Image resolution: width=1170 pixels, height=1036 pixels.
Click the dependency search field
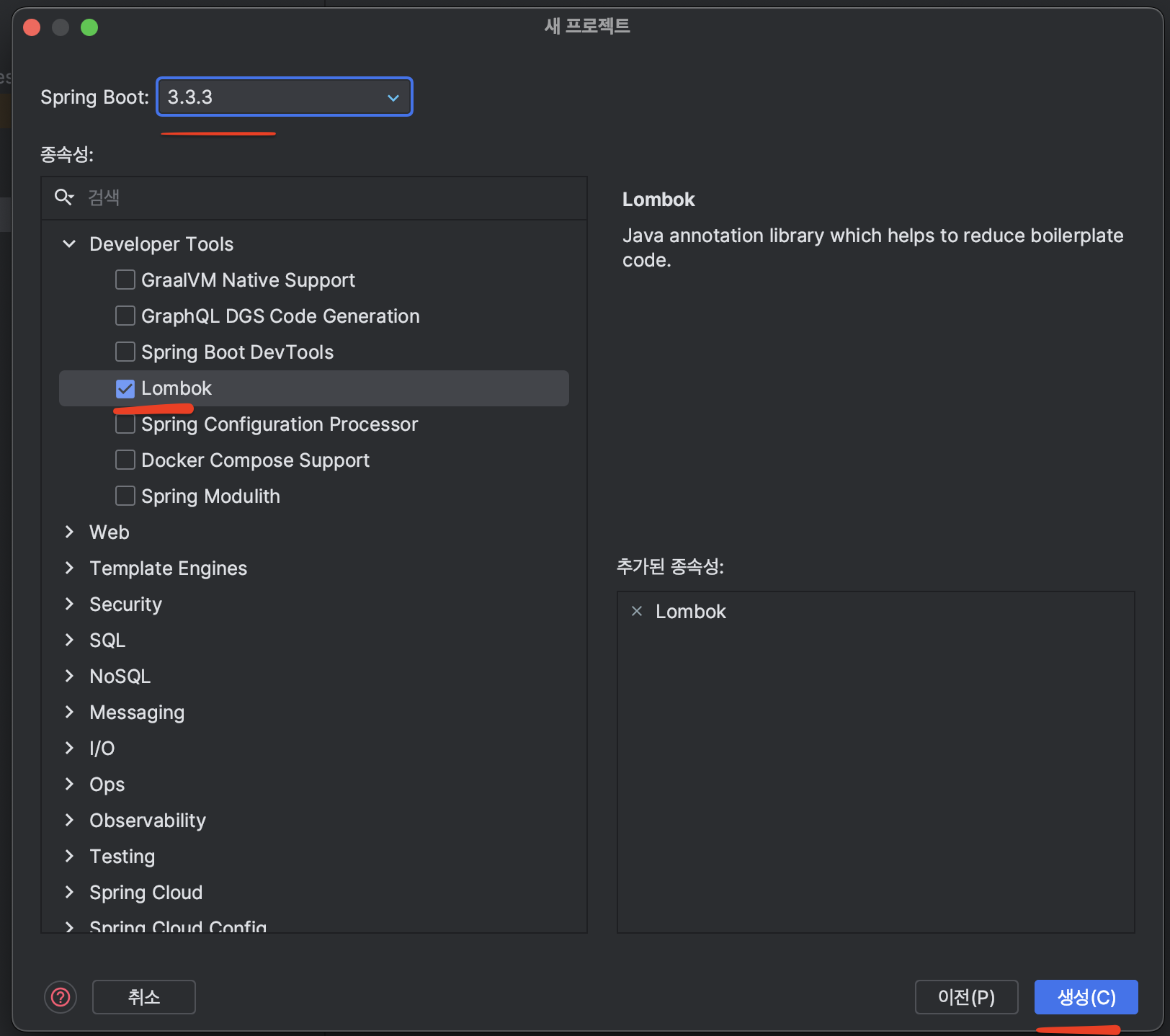(x=314, y=197)
